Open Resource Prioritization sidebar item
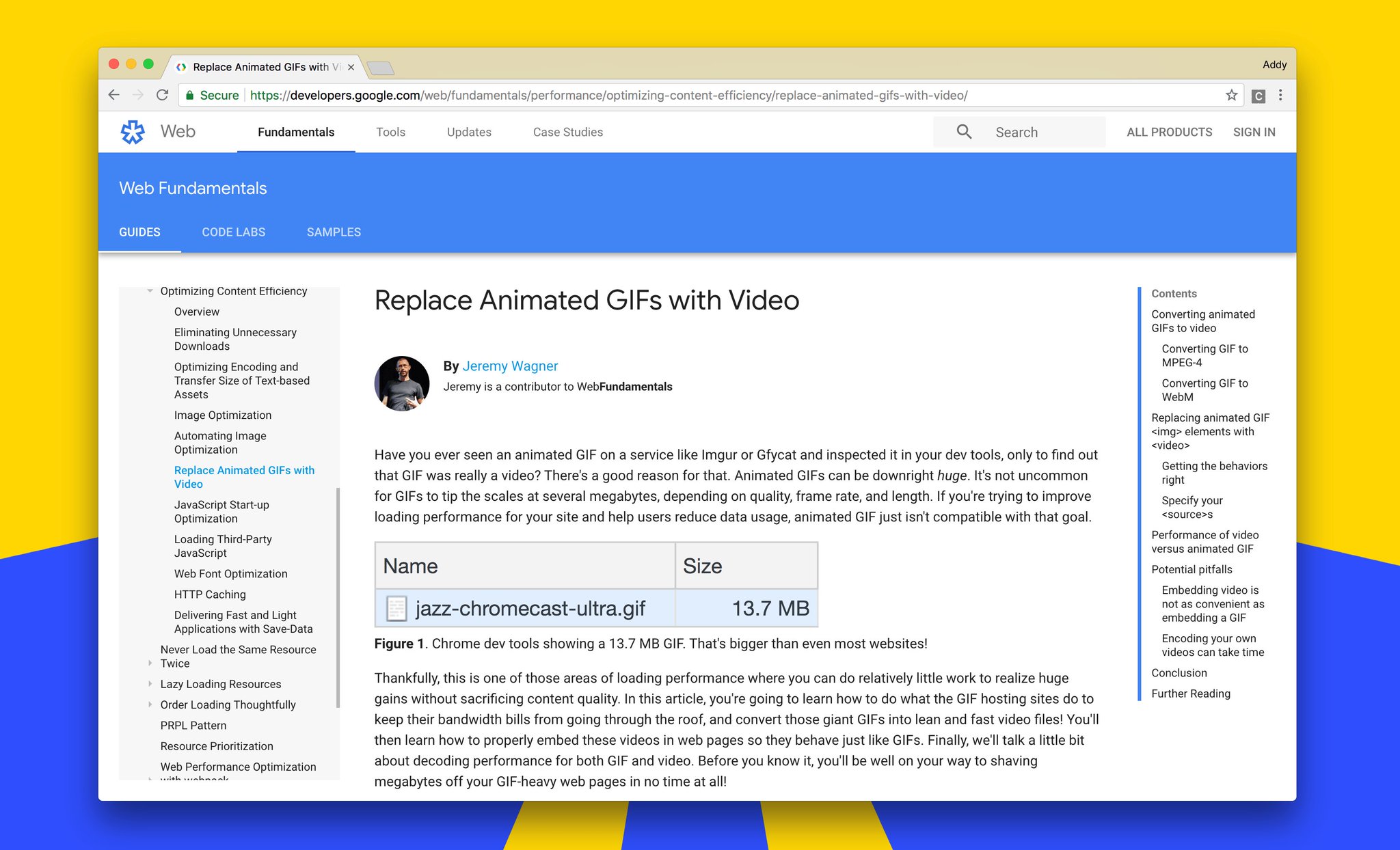The width and height of the screenshot is (1400, 850). (217, 745)
